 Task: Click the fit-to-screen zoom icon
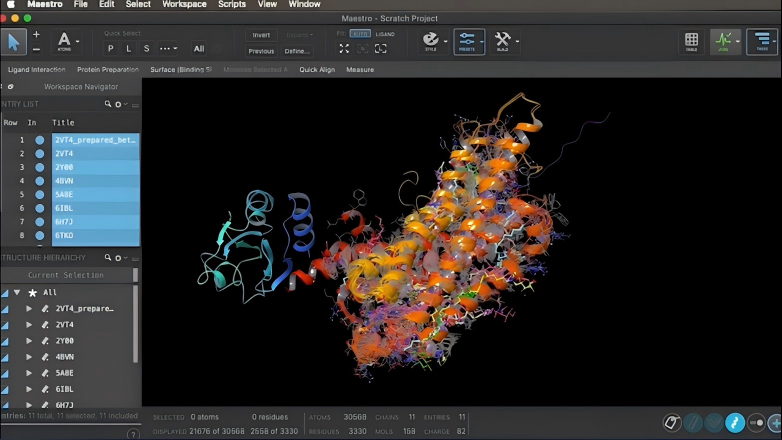tap(344, 48)
